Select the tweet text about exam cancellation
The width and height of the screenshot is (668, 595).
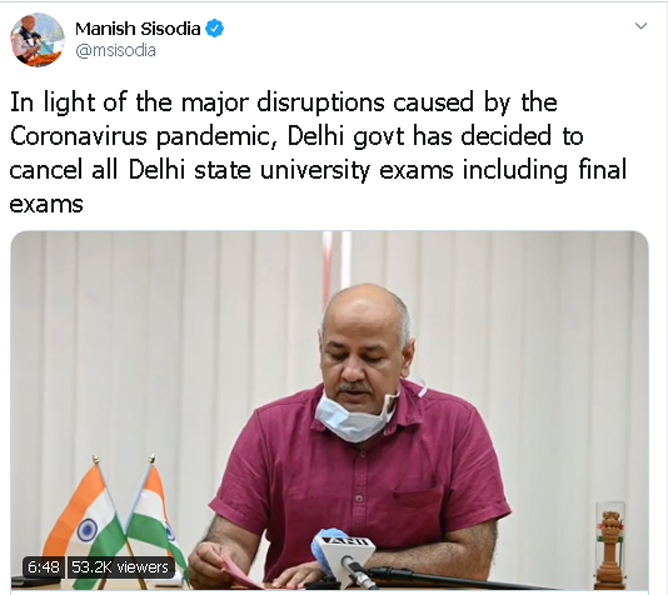click(318, 153)
